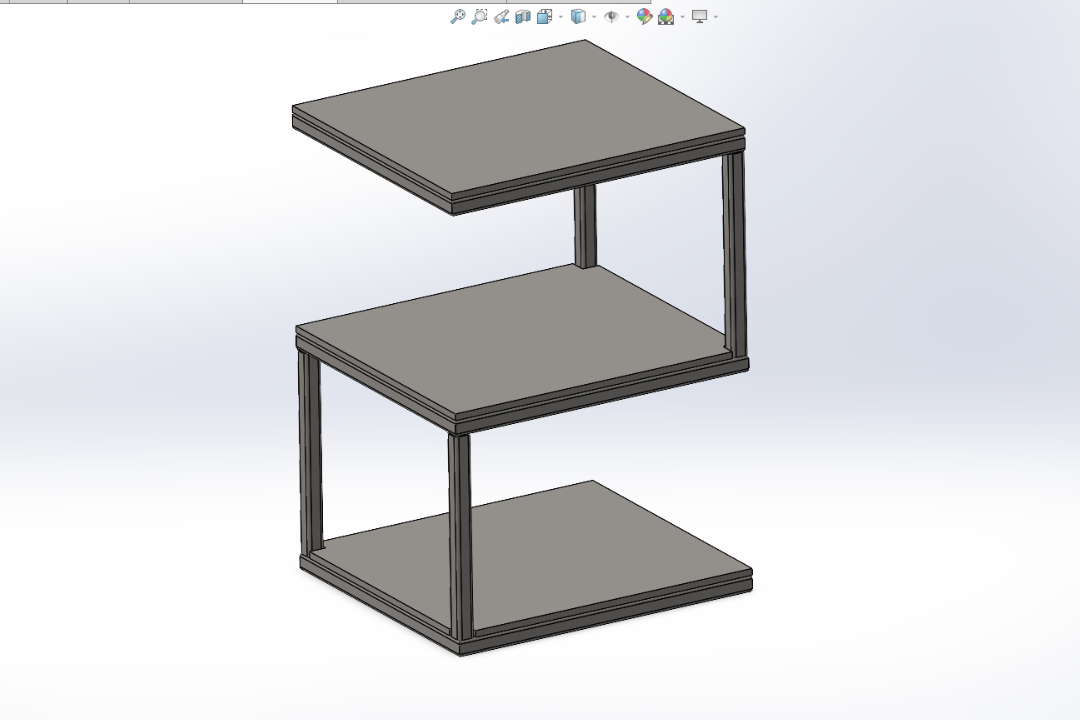Open the View Orientation cube icon
The width and height of the screenshot is (1080, 720).
click(x=545, y=17)
